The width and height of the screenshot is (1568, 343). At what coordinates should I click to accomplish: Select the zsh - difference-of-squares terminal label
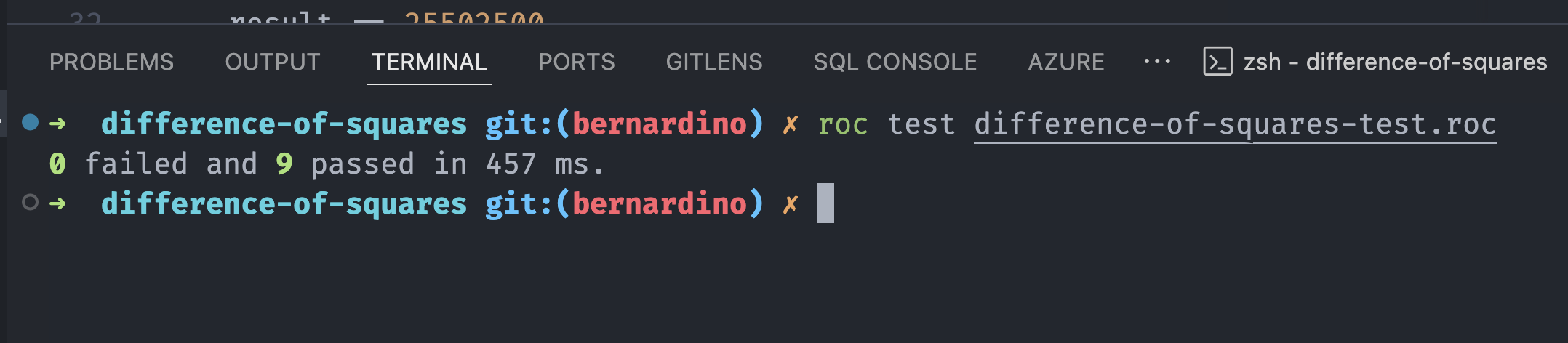coord(1395,62)
